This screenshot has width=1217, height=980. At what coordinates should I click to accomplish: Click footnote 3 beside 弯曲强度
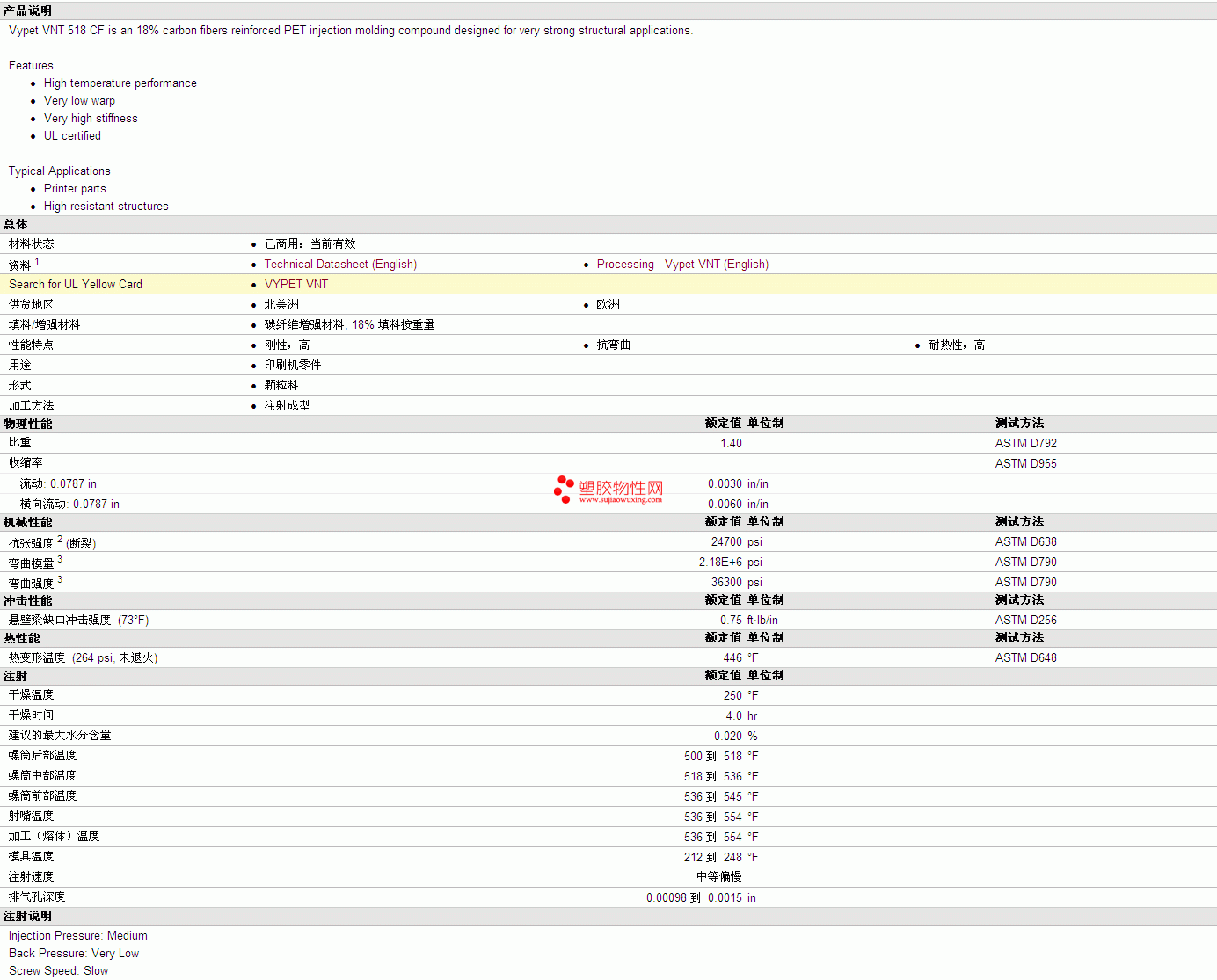click(x=60, y=579)
